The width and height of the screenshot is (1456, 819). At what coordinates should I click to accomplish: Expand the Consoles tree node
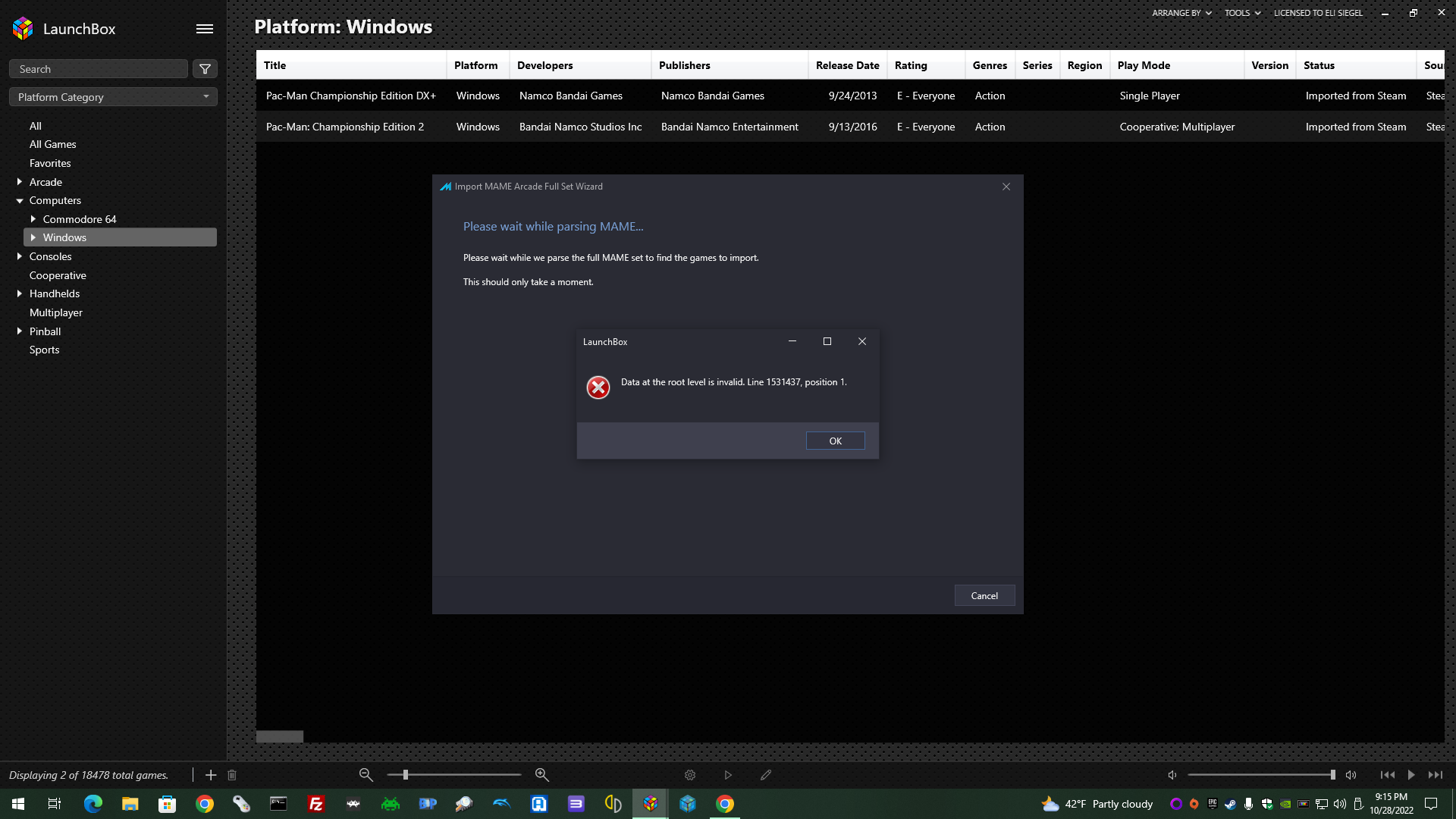(x=20, y=256)
